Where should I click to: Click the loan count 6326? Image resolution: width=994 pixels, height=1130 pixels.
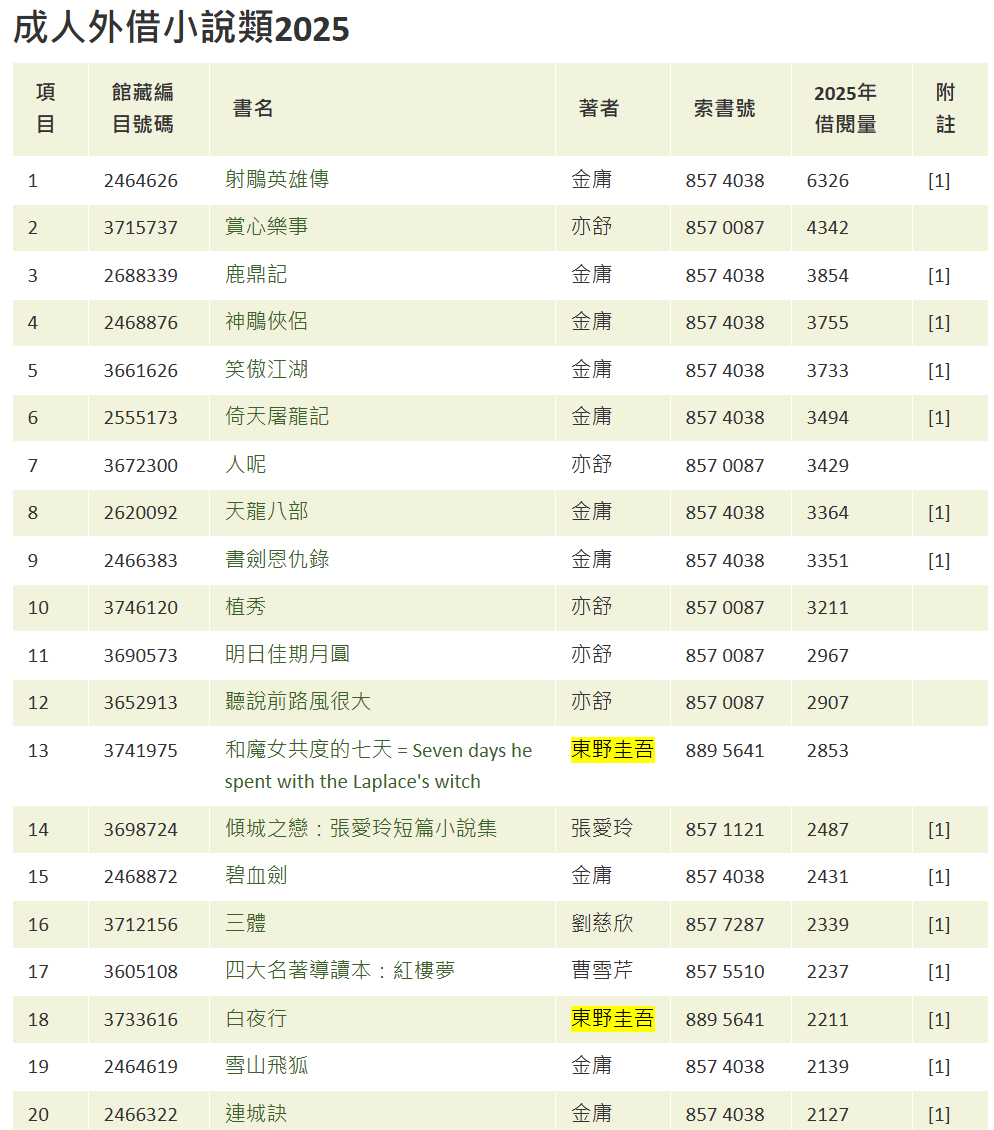[827, 181]
